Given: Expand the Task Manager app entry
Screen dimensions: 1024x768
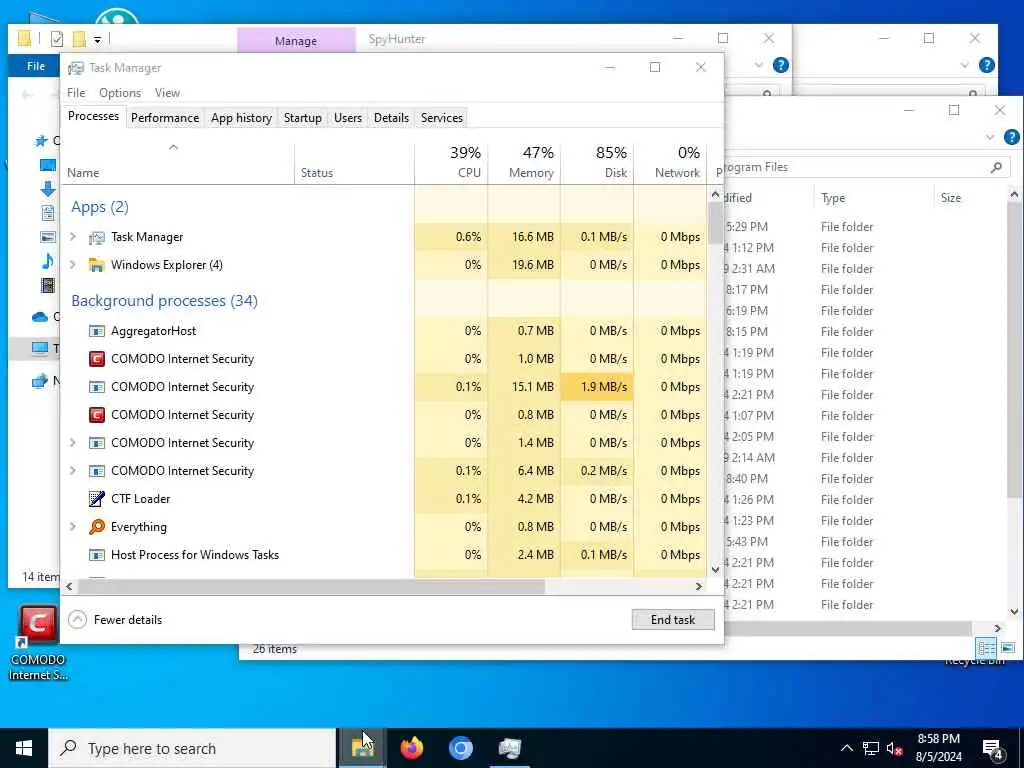Looking at the screenshot, I should 73,237.
